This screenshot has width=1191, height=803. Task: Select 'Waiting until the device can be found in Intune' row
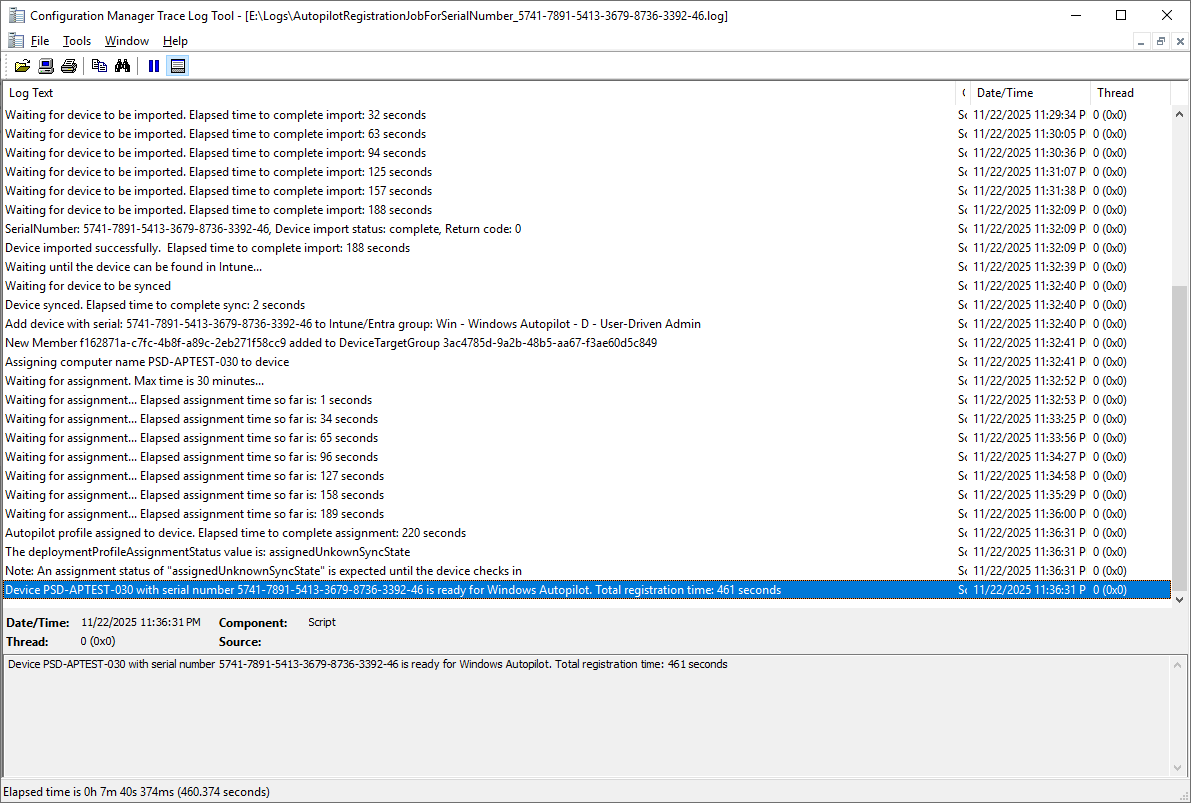point(586,267)
